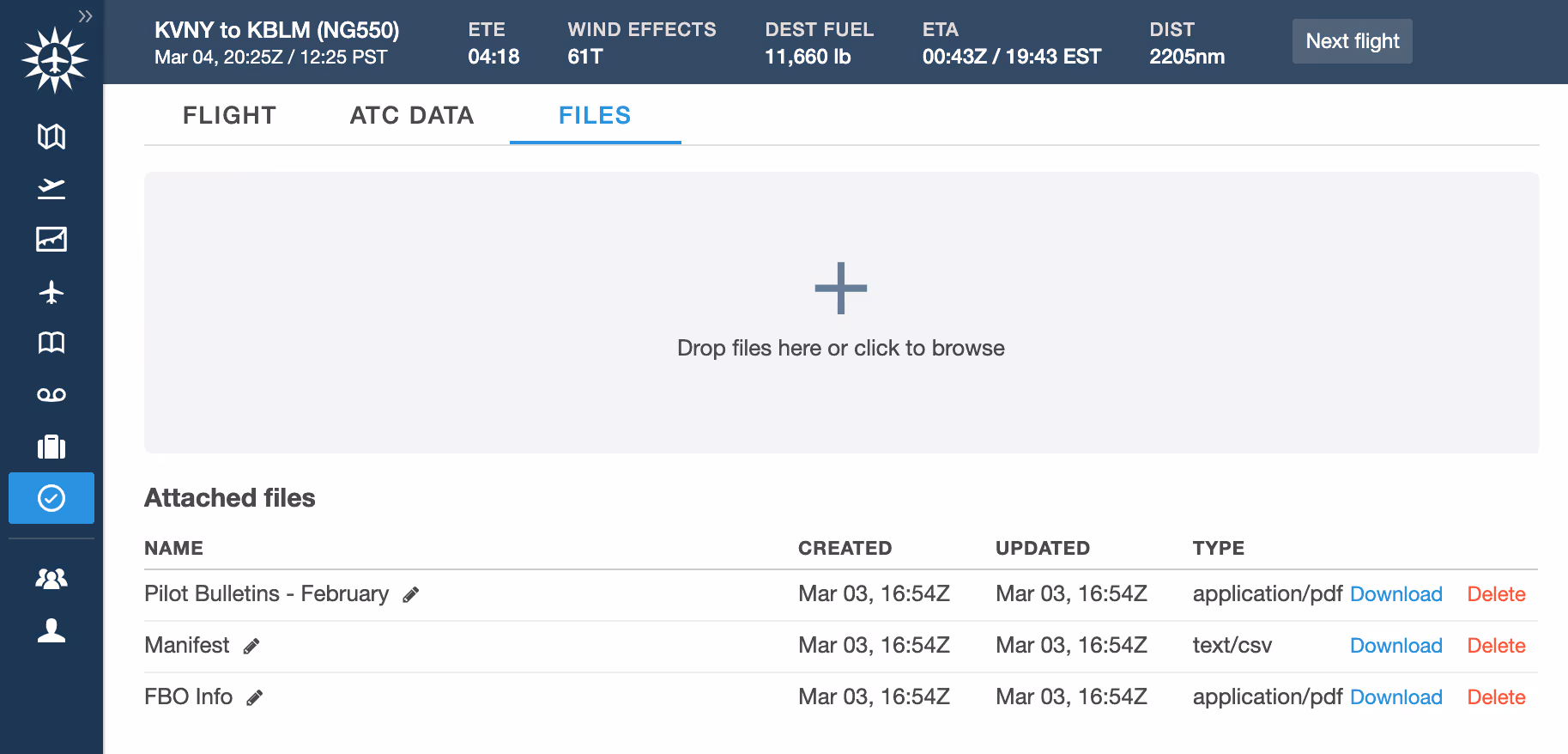Open the single user profile icon
Screen dimensions: 1568x754
click(x=51, y=630)
